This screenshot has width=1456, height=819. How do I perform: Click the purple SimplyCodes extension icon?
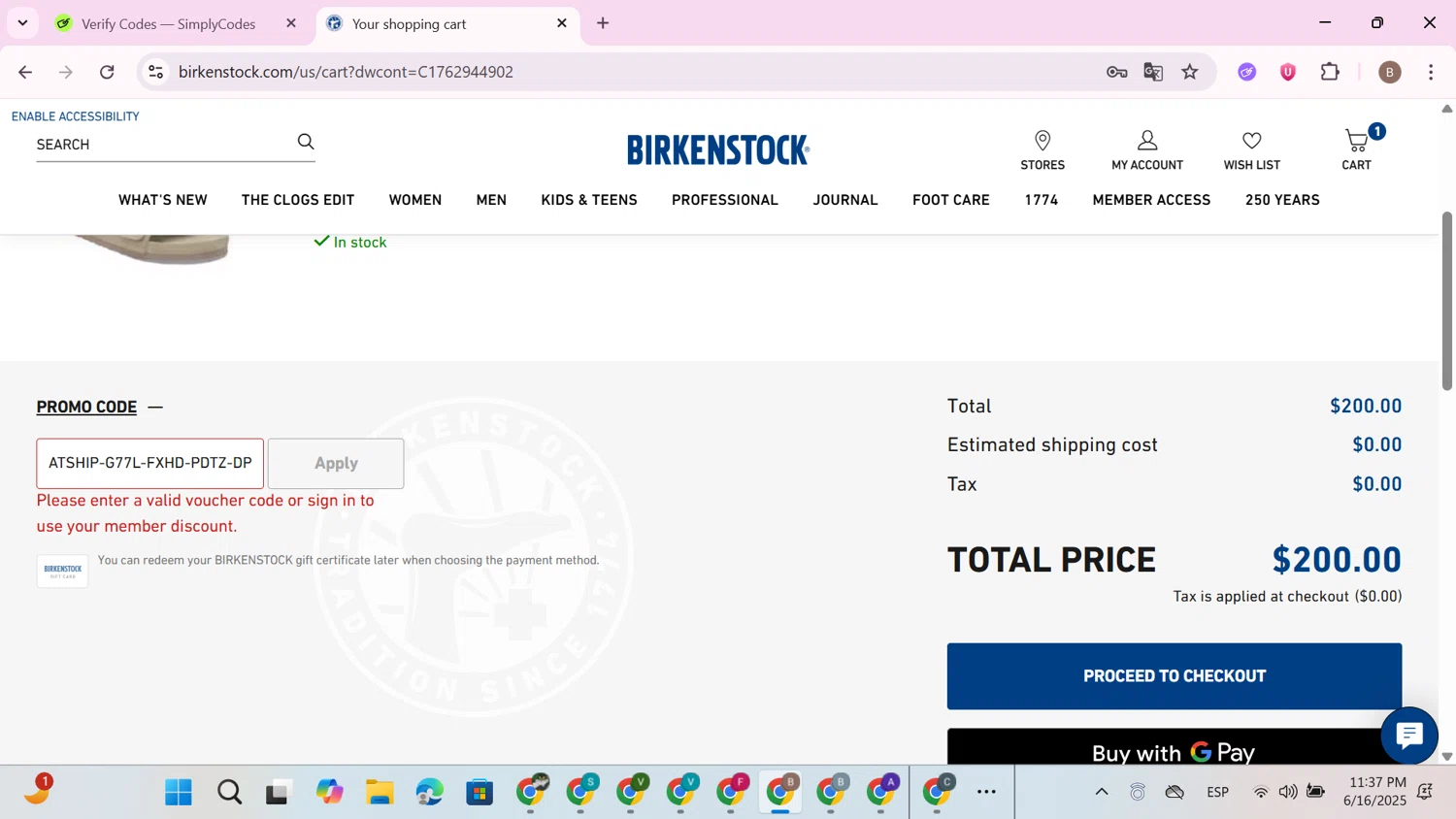[1247, 72]
